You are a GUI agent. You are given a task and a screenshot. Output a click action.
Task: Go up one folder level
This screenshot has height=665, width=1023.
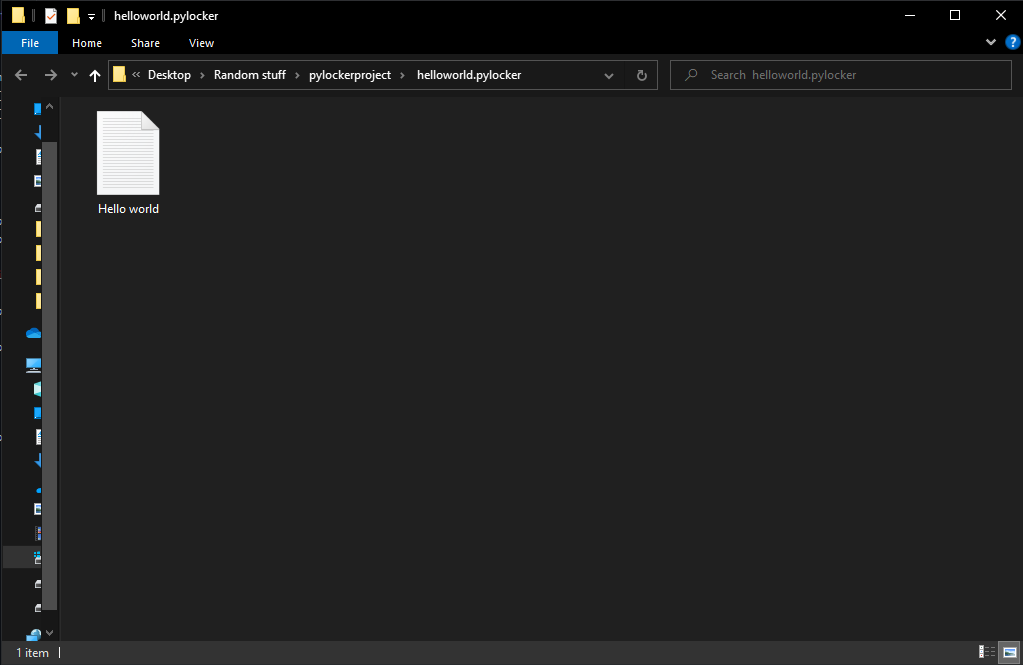click(x=95, y=76)
